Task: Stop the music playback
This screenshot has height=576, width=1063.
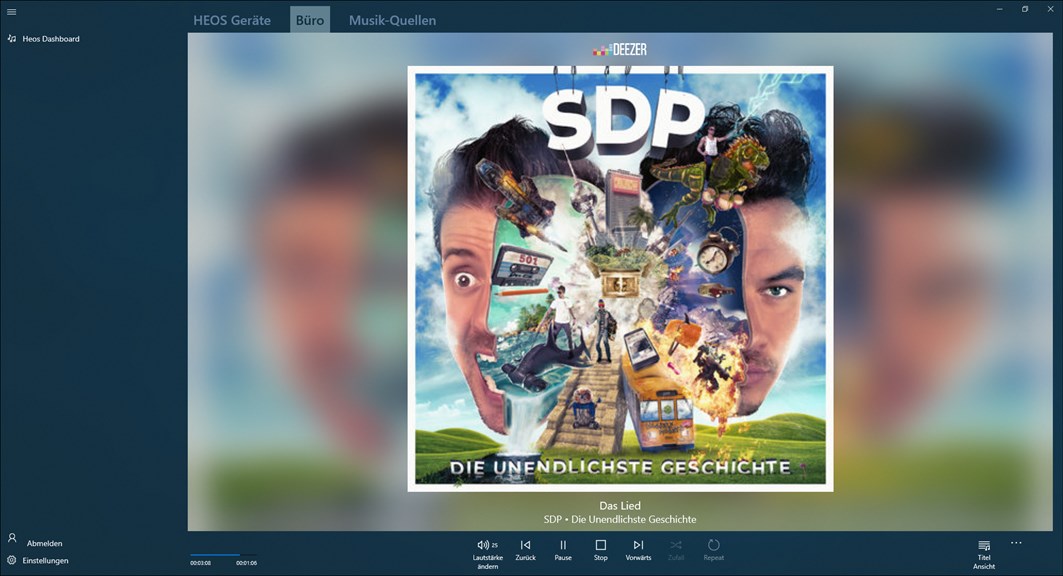Action: 601,550
